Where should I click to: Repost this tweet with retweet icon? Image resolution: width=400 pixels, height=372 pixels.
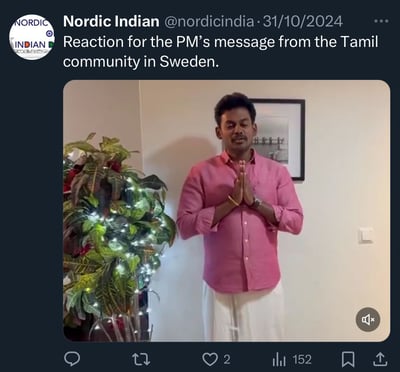(x=141, y=359)
